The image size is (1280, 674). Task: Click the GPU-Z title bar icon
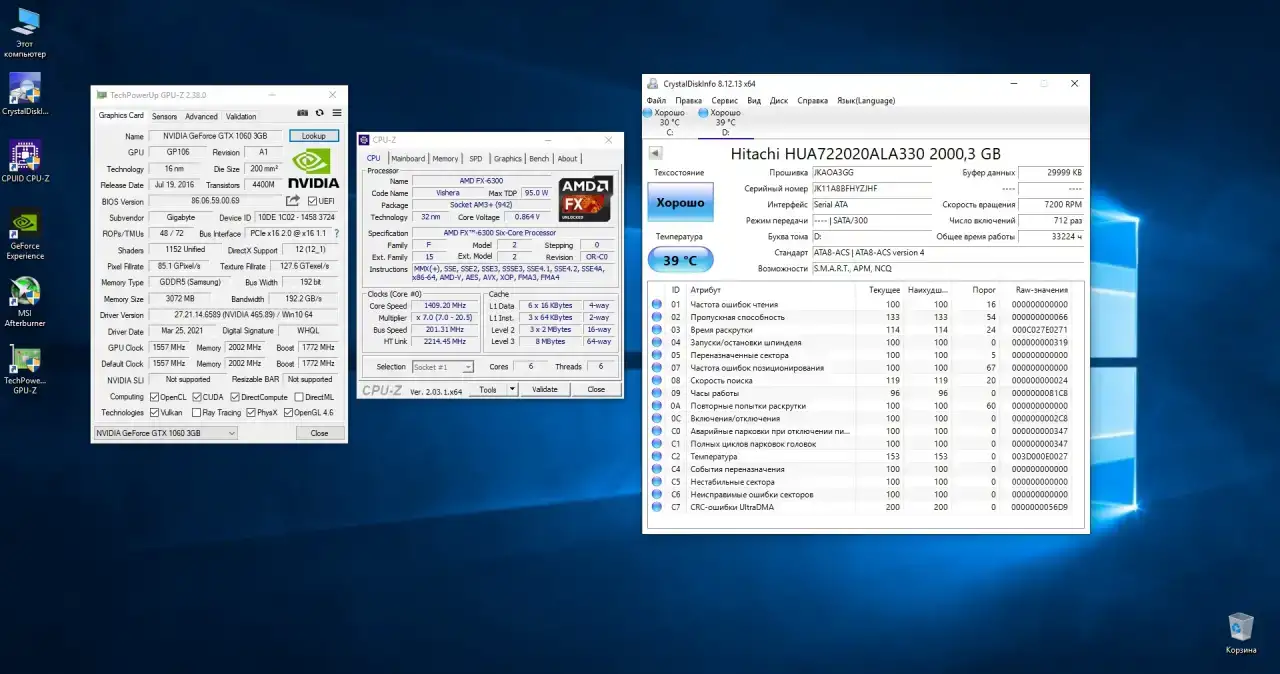101,95
